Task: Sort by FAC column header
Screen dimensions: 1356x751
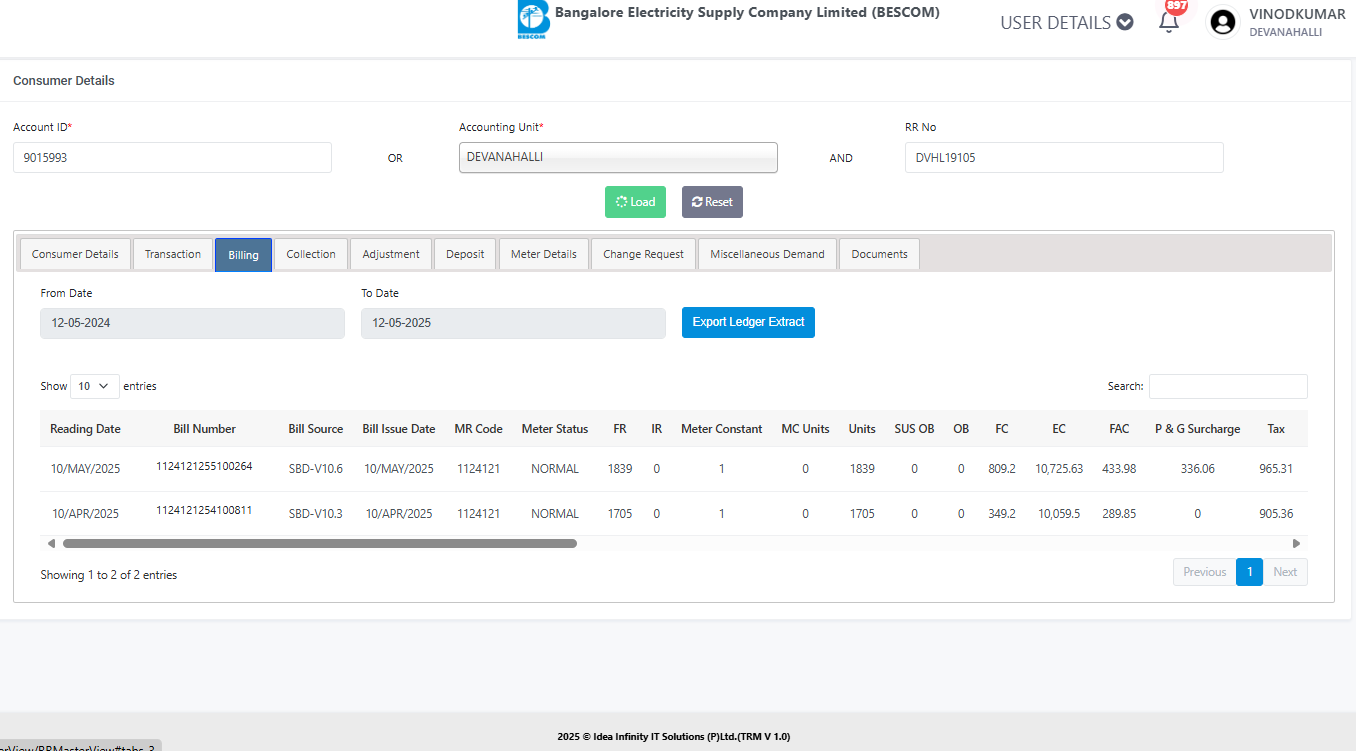Action: pos(1119,429)
